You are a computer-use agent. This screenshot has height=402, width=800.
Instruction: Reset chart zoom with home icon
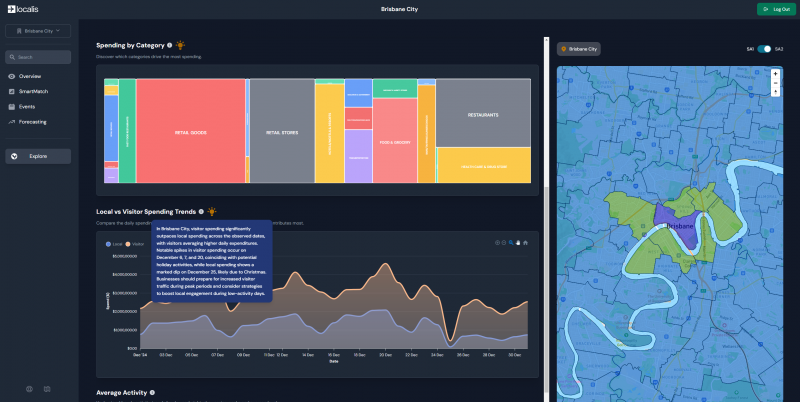tap(526, 243)
